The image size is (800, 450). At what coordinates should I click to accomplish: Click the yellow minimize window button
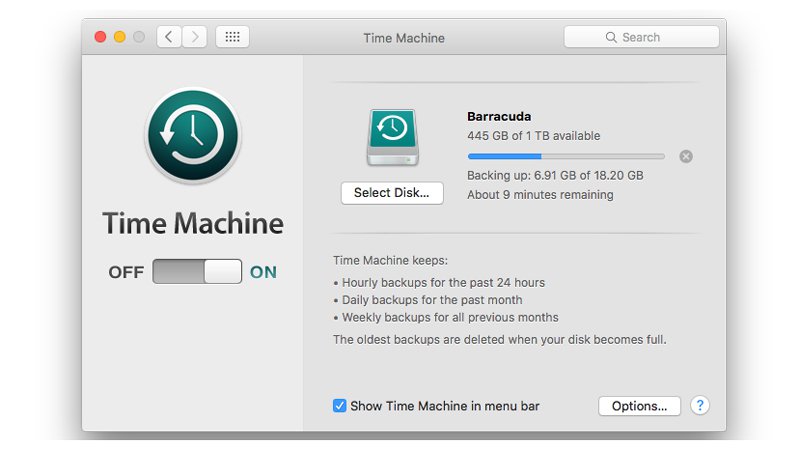click(x=120, y=37)
